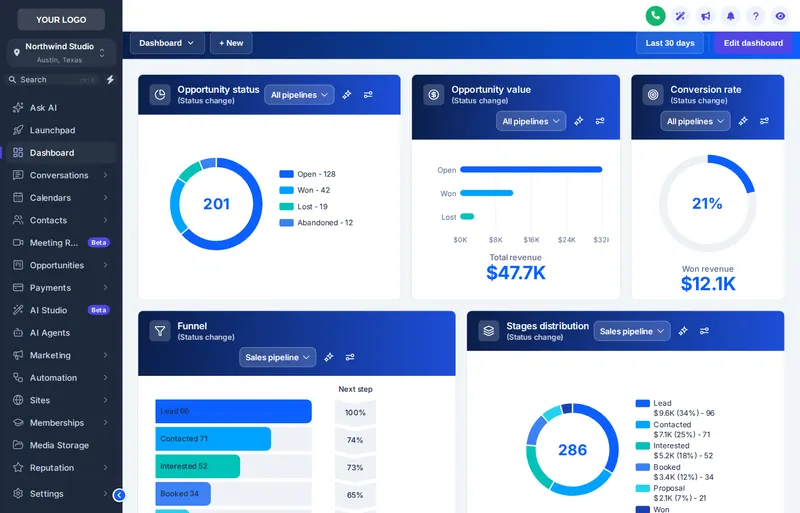The height and width of the screenshot is (513, 800).
Task: Collapse the sidebar with the blue arrow button
Action: 119,495
